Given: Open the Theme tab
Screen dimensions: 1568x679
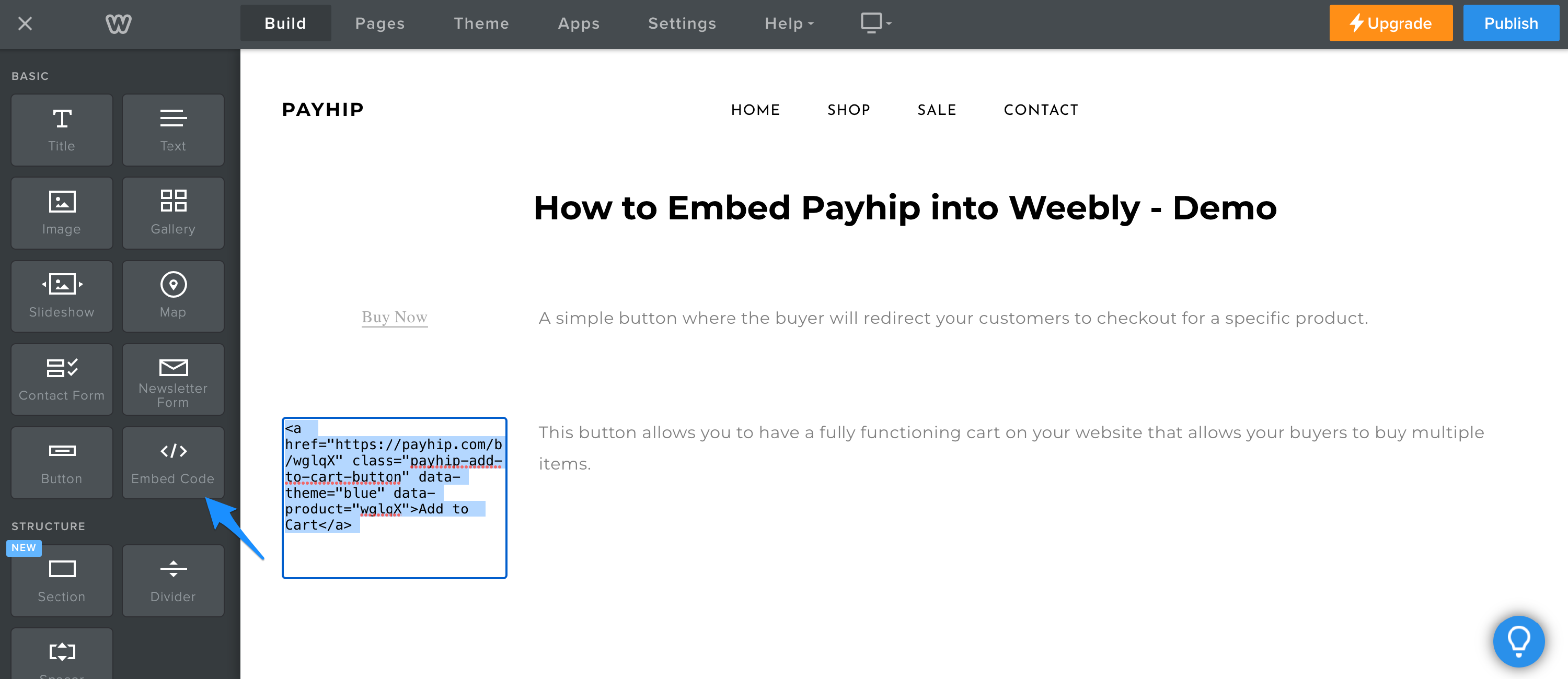Looking at the screenshot, I should tap(481, 23).
